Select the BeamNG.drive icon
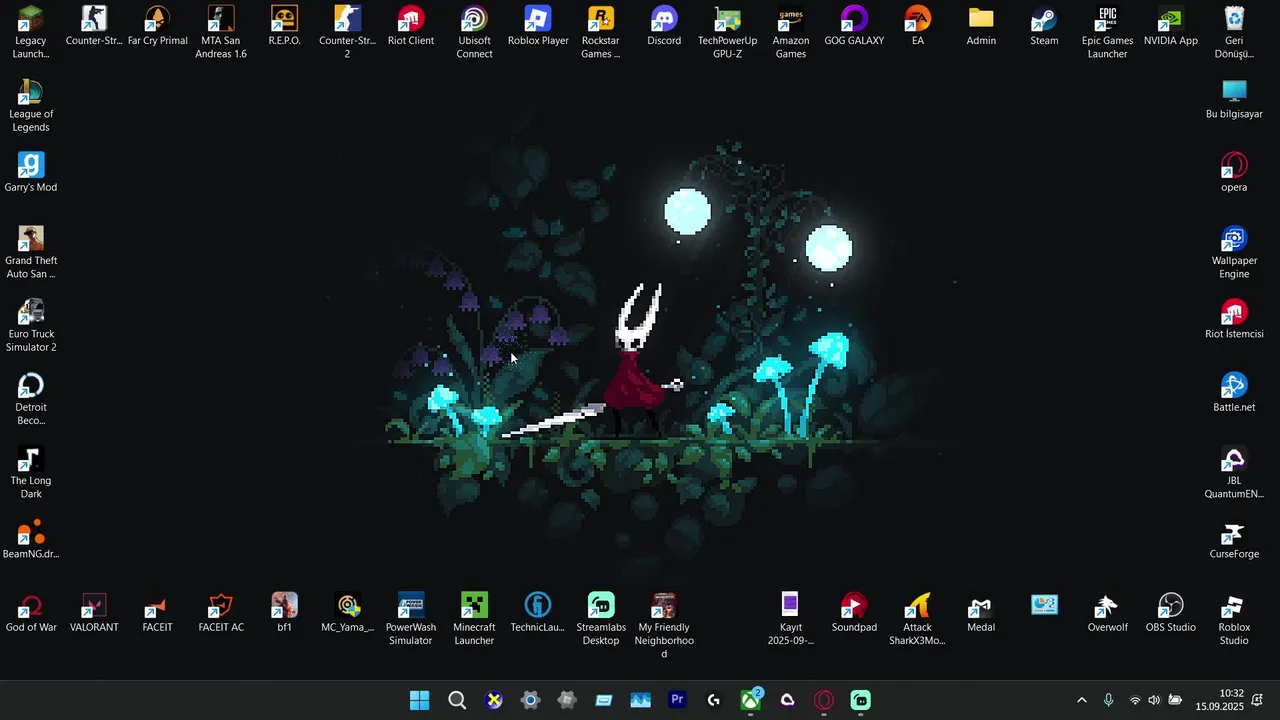1280x720 pixels. click(31, 539)
